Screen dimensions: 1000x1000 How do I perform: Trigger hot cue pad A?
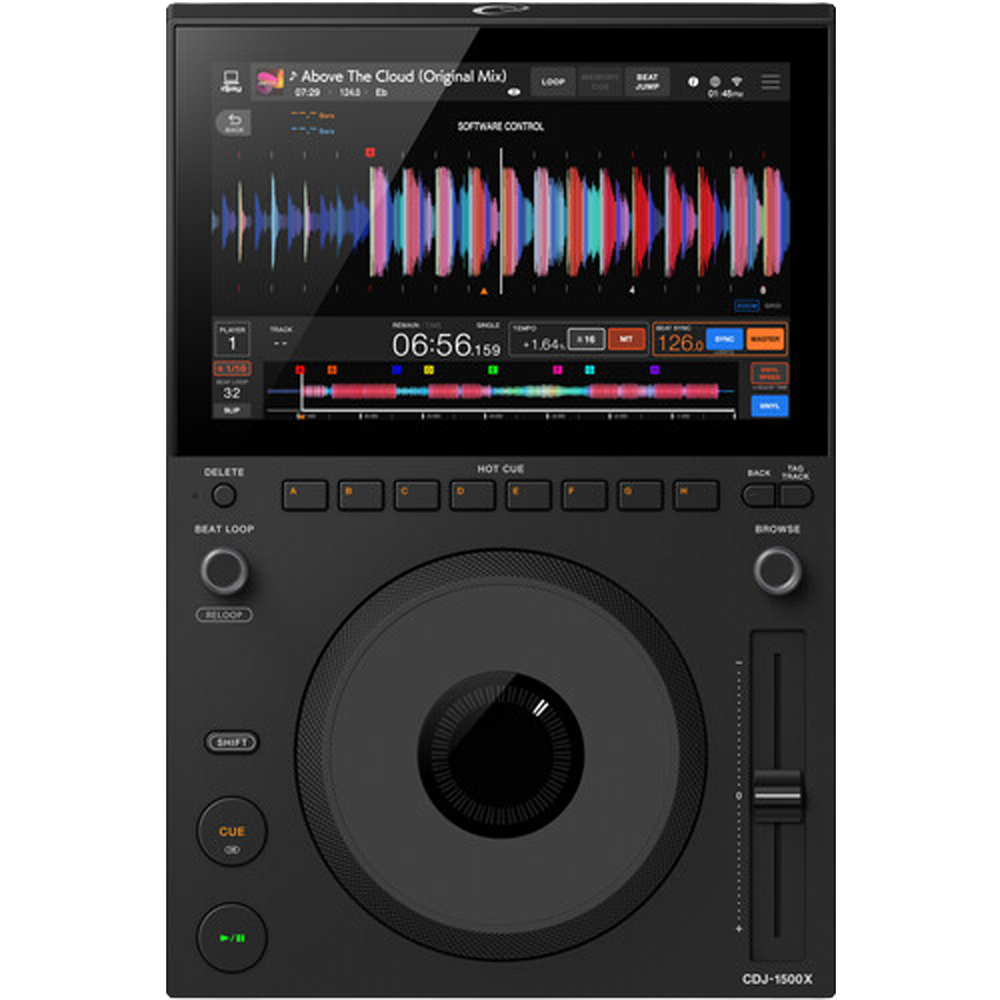(x=305, y=496)
